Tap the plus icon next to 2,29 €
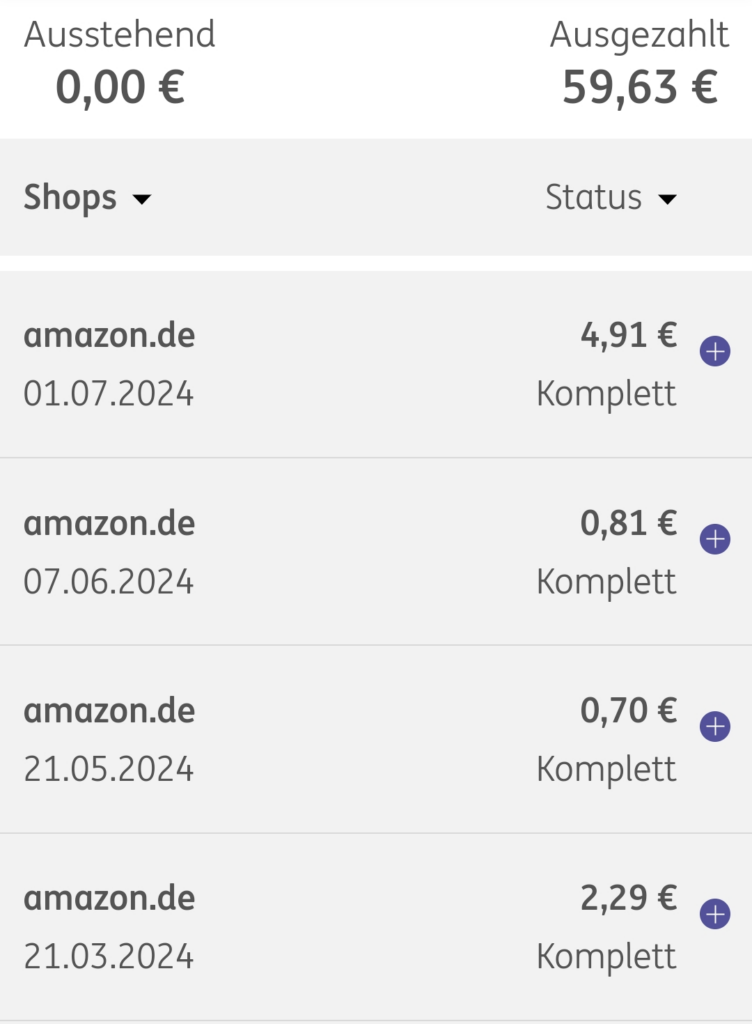Screen dimensions: 752x1024 [x=715, y=914]
